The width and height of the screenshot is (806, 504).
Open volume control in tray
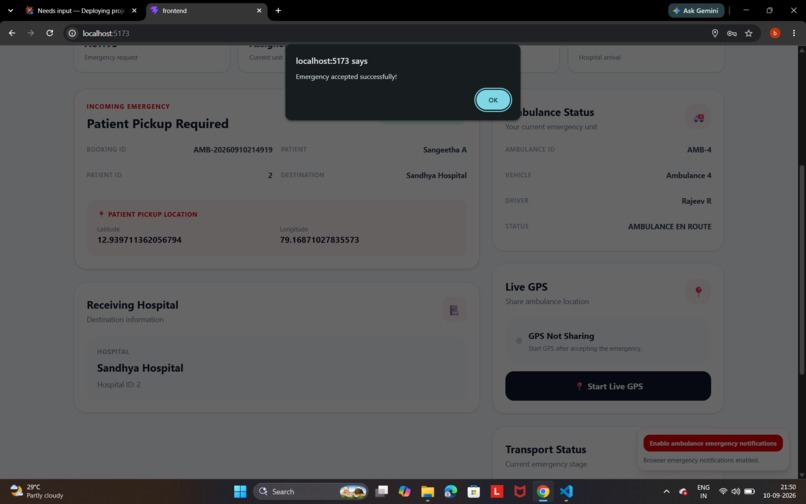[736, 492]
